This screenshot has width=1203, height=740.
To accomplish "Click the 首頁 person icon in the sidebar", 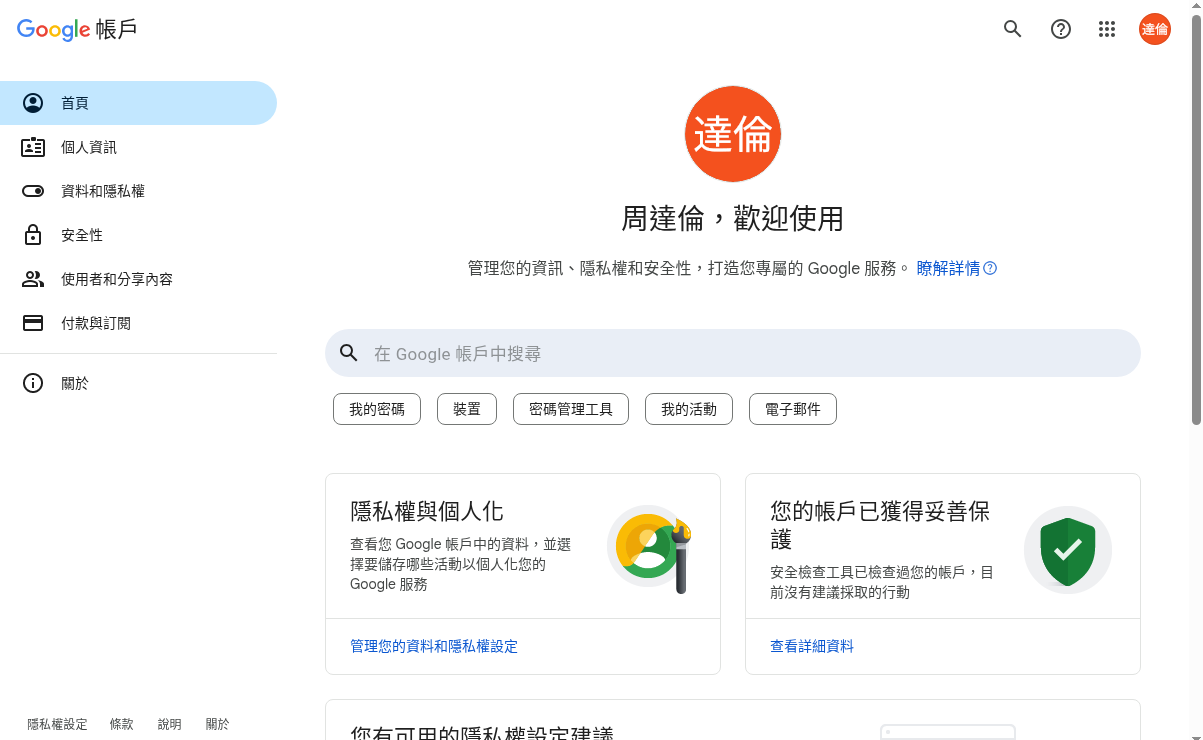I will [33, 103].
